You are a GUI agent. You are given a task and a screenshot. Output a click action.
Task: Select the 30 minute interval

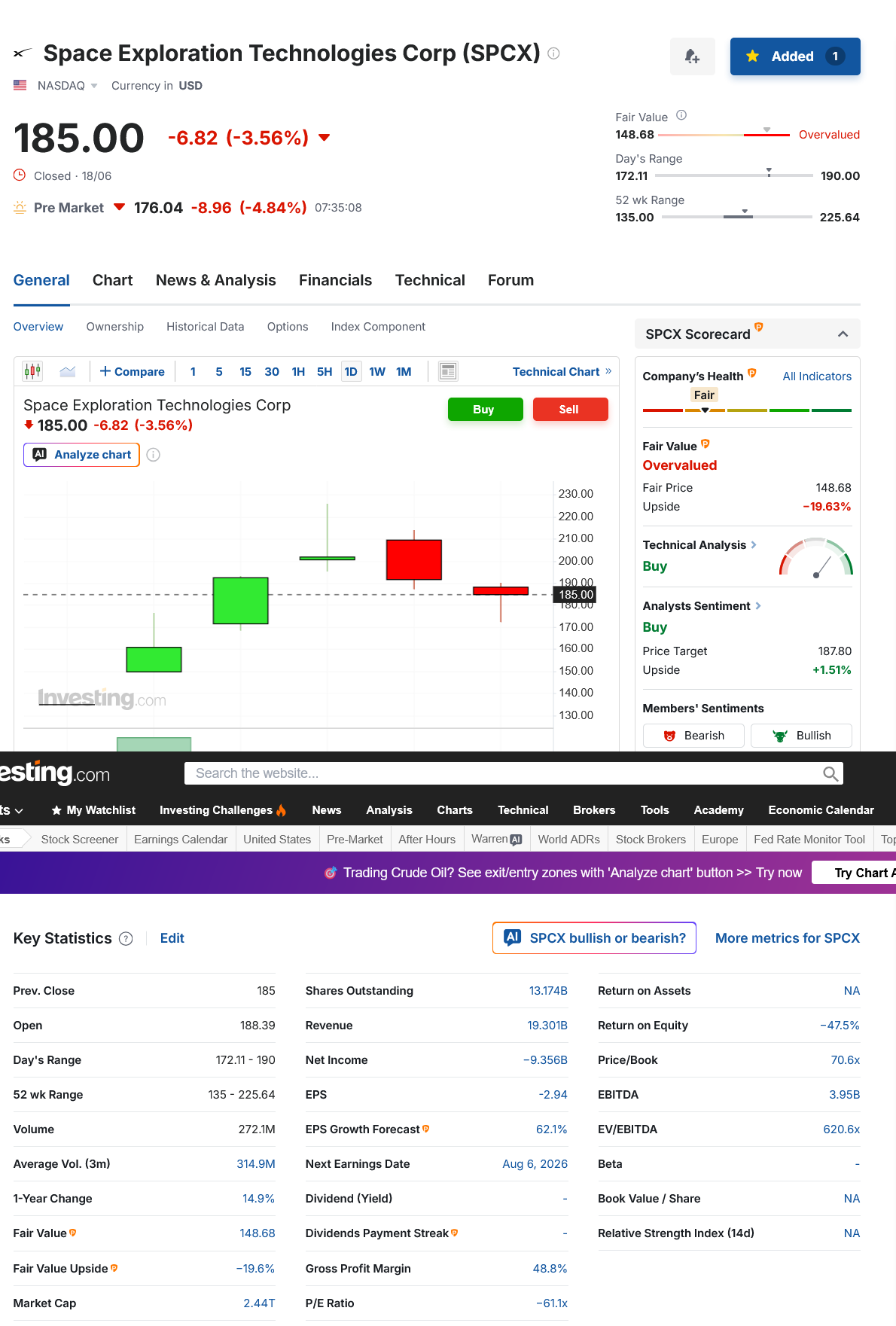[x=272, y=371]
